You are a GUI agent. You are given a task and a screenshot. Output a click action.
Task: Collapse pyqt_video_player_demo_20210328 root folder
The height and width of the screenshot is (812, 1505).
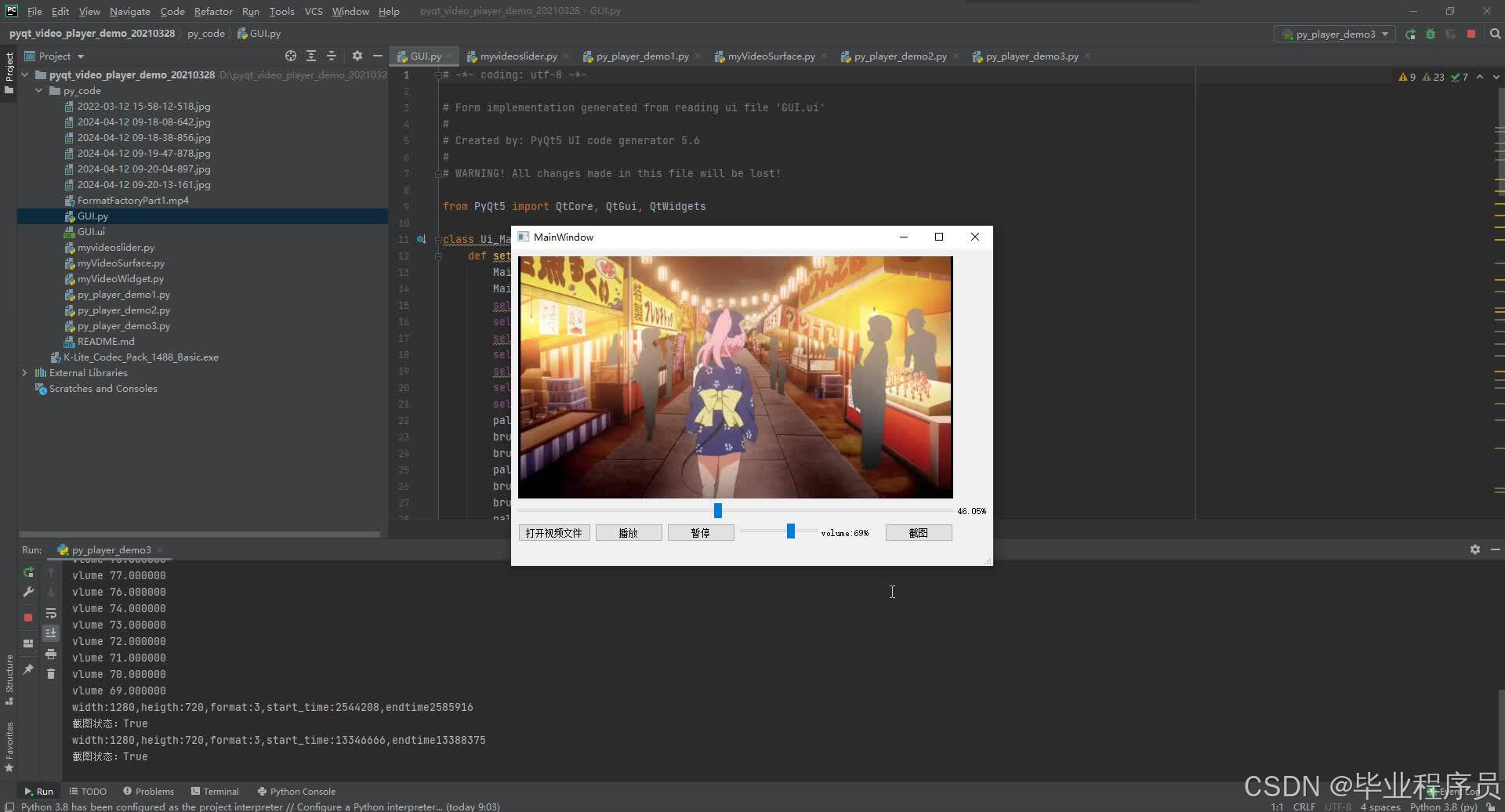(x=25, y=74)
